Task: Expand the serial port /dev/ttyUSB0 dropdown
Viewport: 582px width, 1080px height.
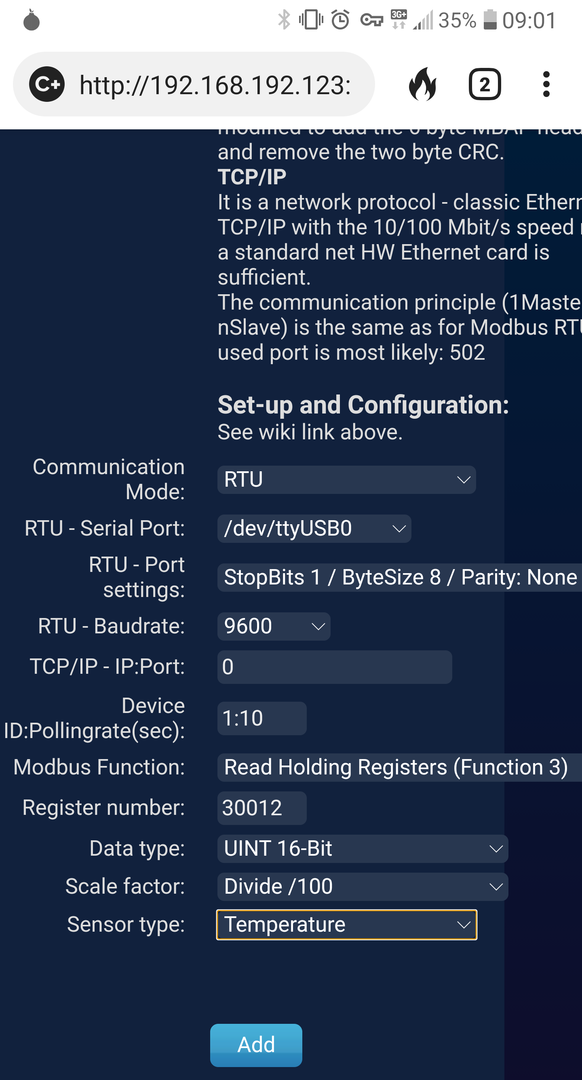Action: (314, 528)
